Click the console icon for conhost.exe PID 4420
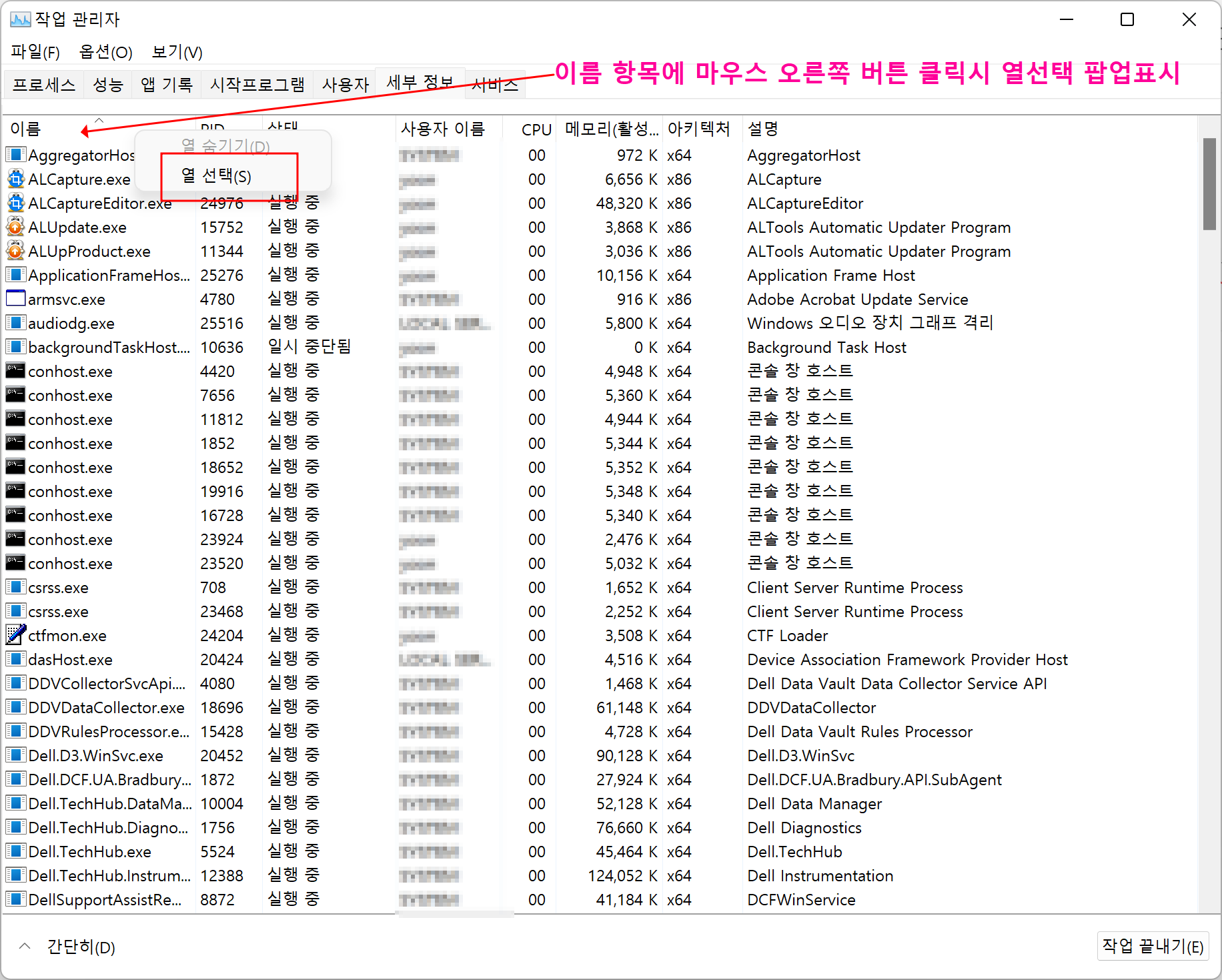The height and width of the screenshot is (980, 1222). pos(15,371)
